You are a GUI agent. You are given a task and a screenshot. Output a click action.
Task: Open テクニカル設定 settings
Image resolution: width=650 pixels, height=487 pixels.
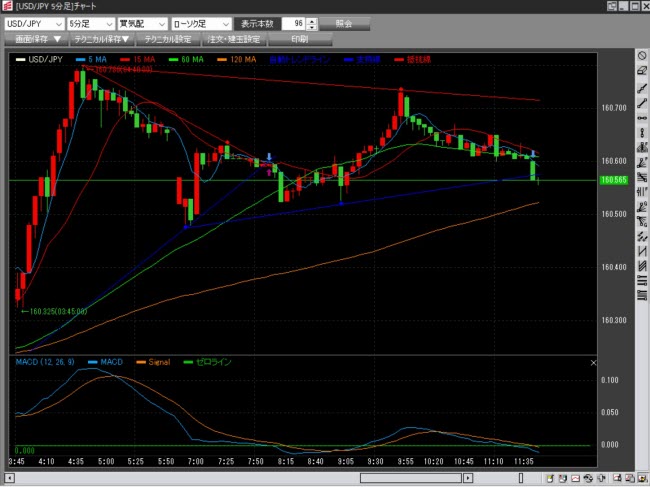[x=168, y=39]
